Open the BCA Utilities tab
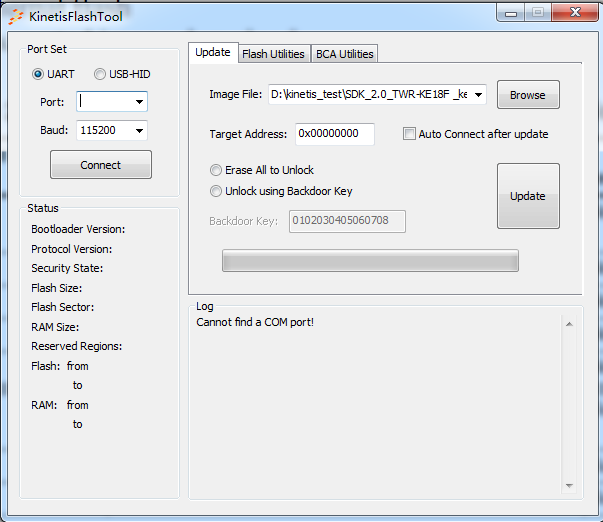The height and width of the screenshot is (522, 603). coord(345,54)
